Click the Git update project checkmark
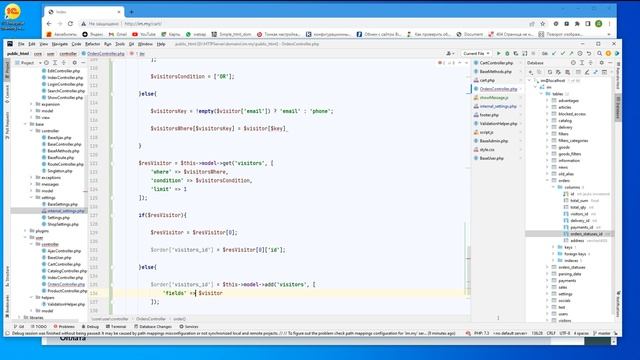Viewport: 640px width, 360px height. (554, 53)
